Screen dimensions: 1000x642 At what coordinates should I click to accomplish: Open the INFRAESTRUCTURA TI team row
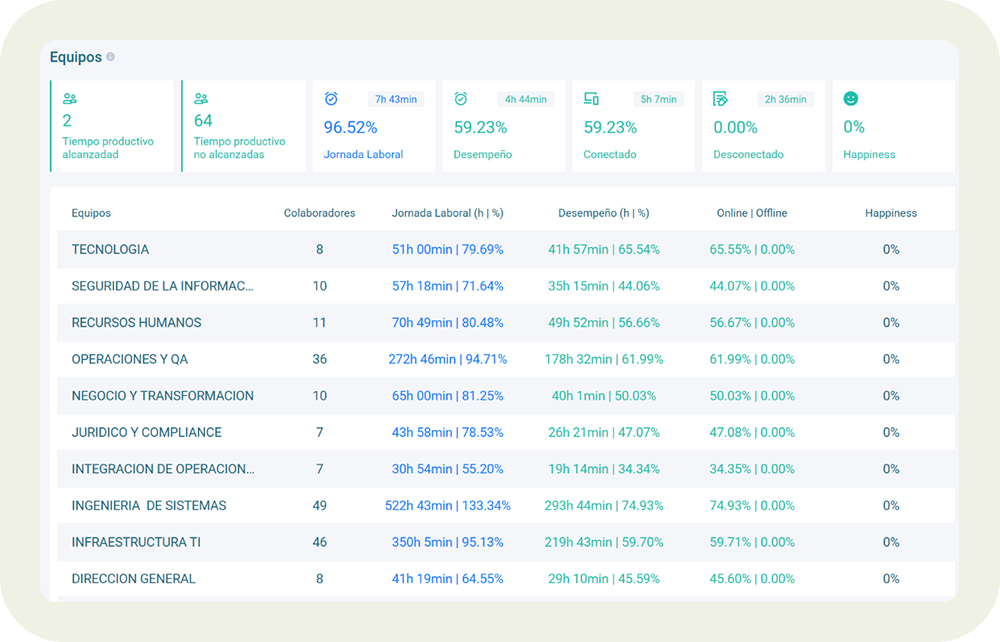pyautogui.click(x=136, y=542)
